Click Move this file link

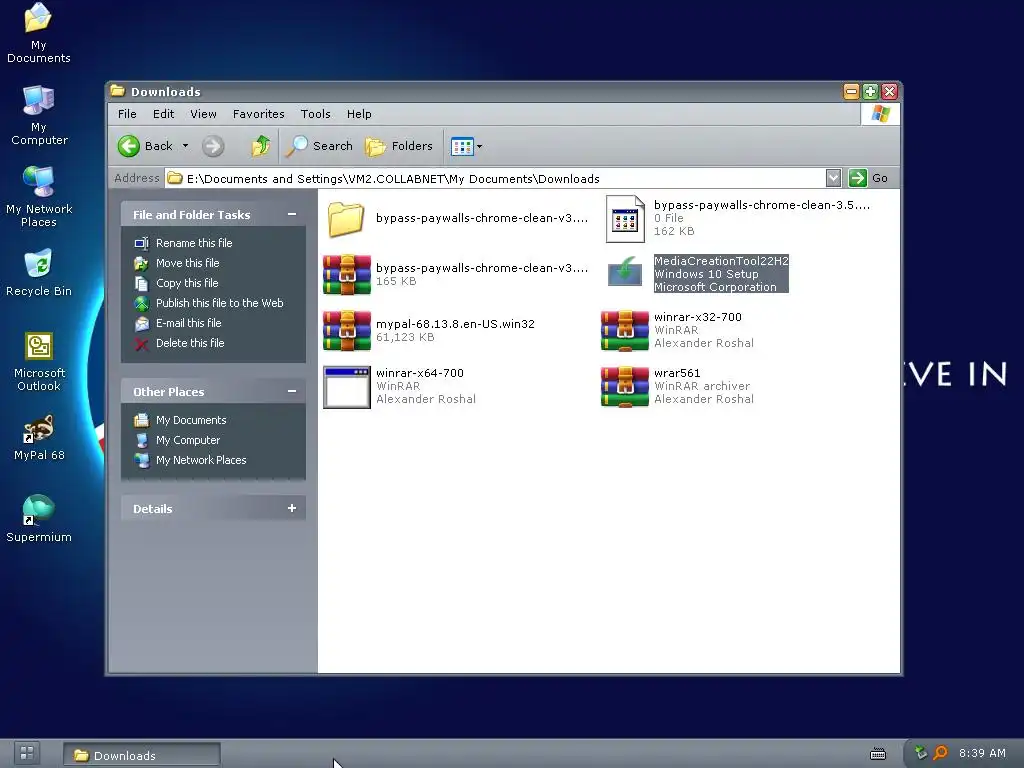187,263
